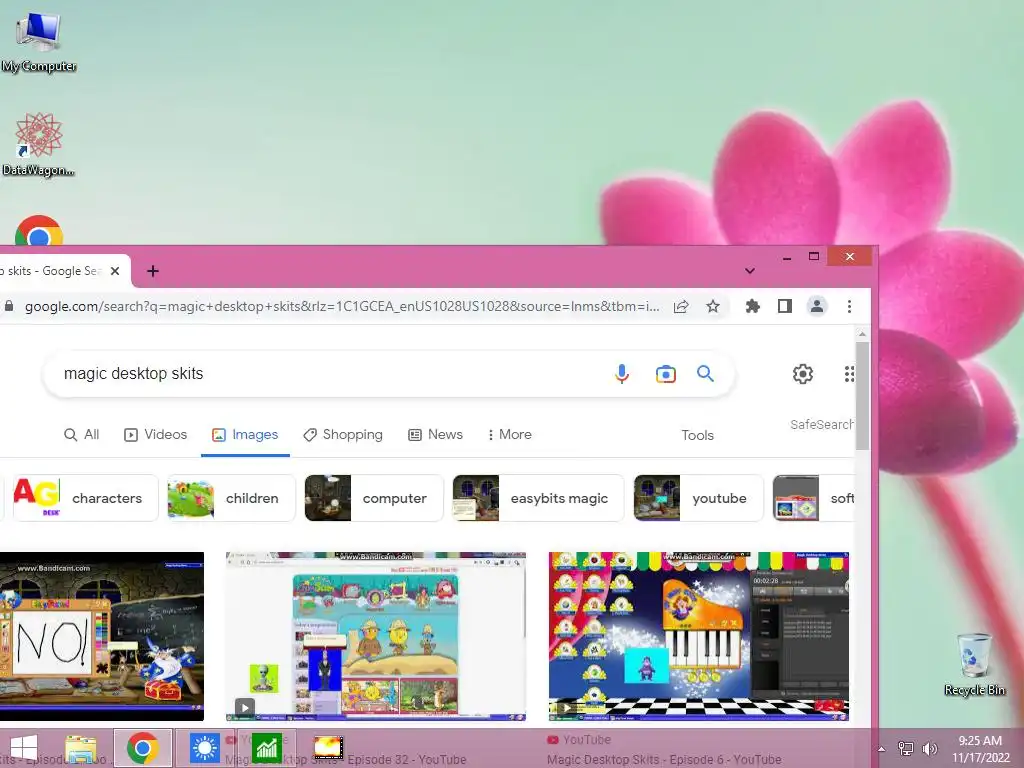Open the Tools filter button
Screen dimensions: 1024x768
pyautogui.click(x=697, y=435)
